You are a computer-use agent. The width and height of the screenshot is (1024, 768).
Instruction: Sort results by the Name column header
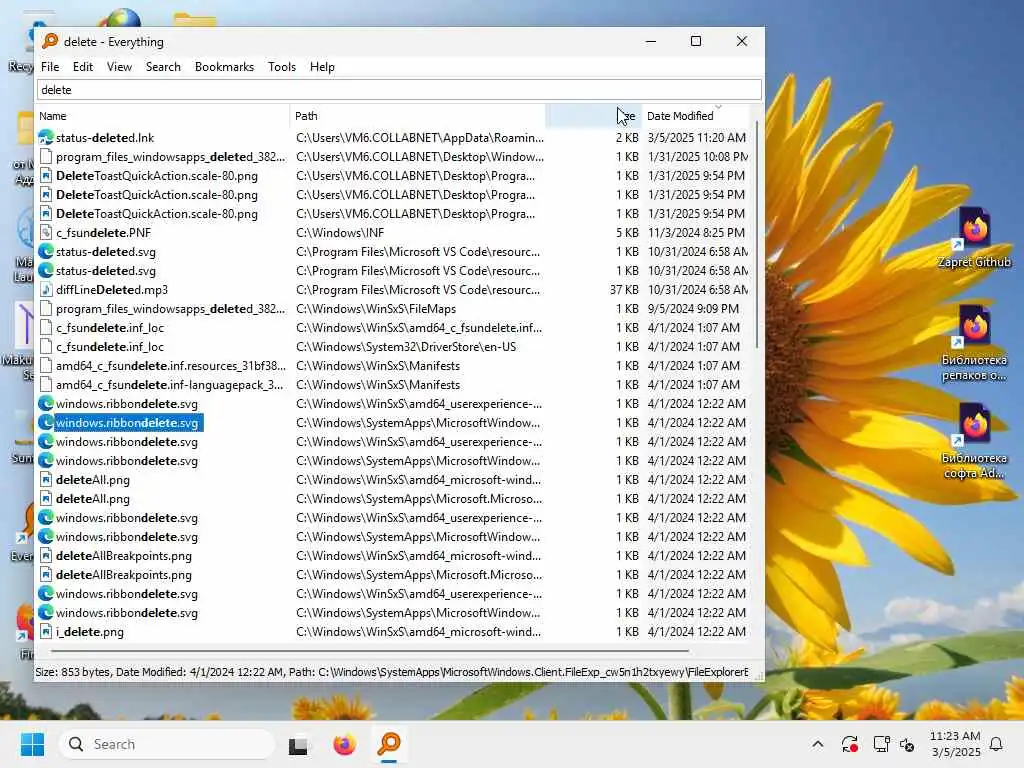coord(163,116)
